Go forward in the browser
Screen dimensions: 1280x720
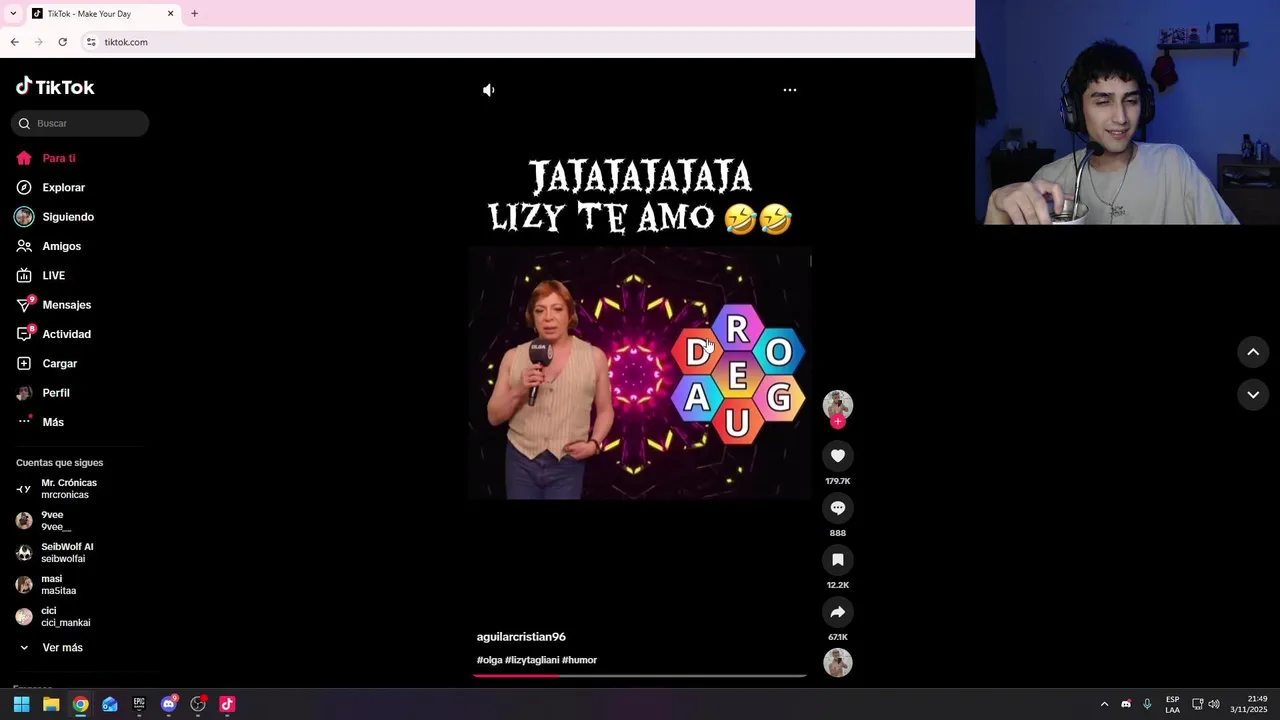(38, 42)
